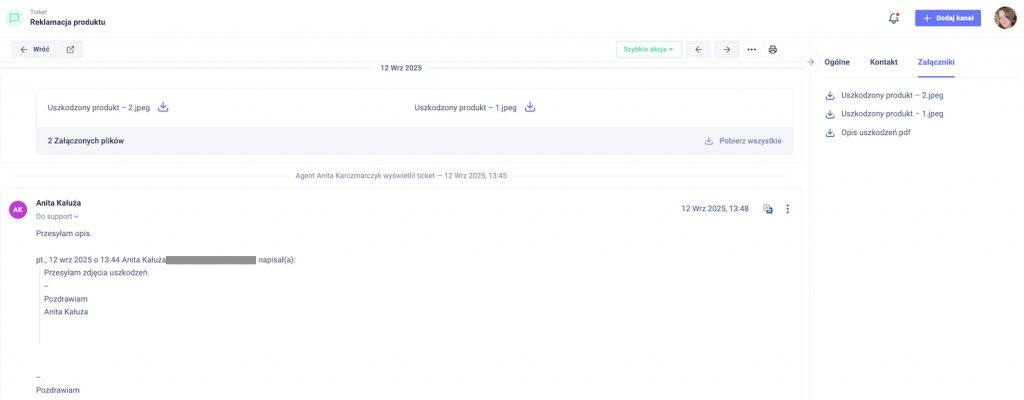Click the Wróć back button
The width and height of the screenshot is (1024, 400).
(x=34, y=49)
